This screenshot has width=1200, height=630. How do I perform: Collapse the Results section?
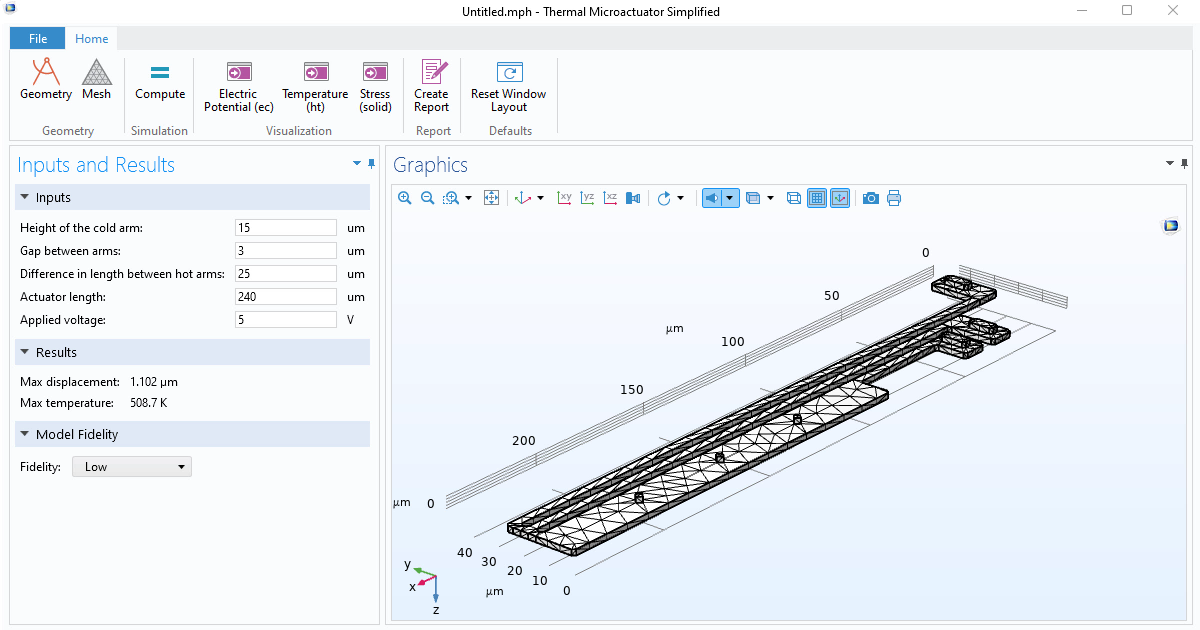[26, 353]
